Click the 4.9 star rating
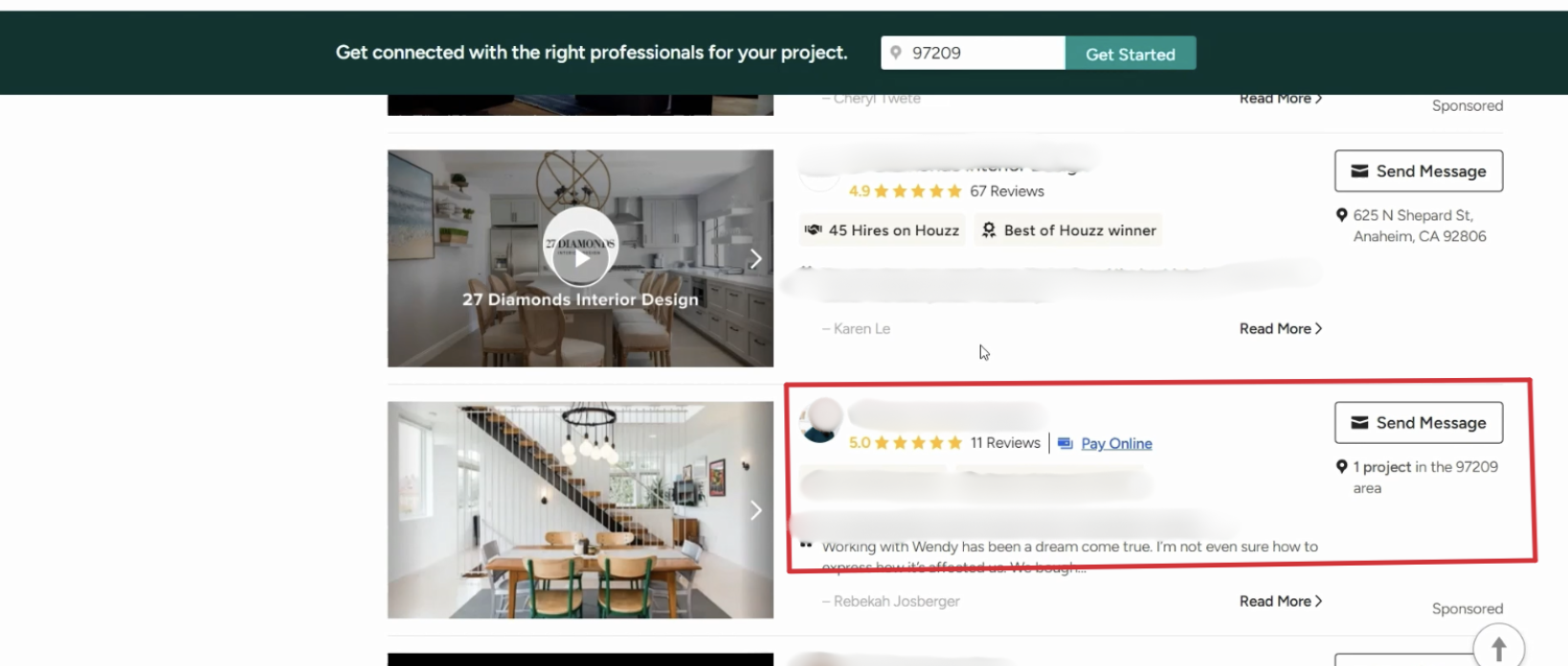This screenshot has width=1568, height=666. pos(905,191)
